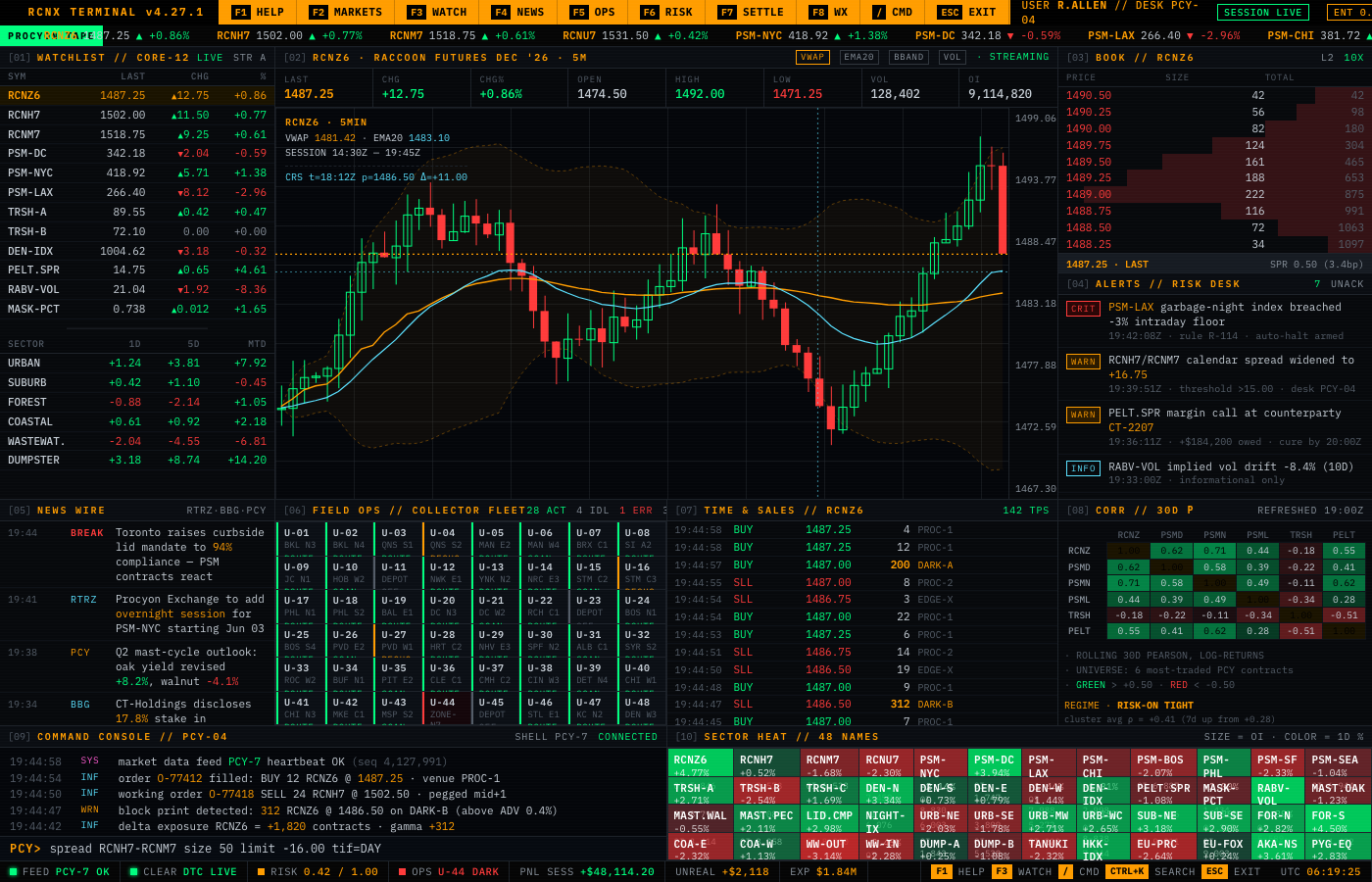The height and width of the screenshot is (882, 1372).
Task: Select collector unit U-44 error tile
Action: (x=447, y=709)
